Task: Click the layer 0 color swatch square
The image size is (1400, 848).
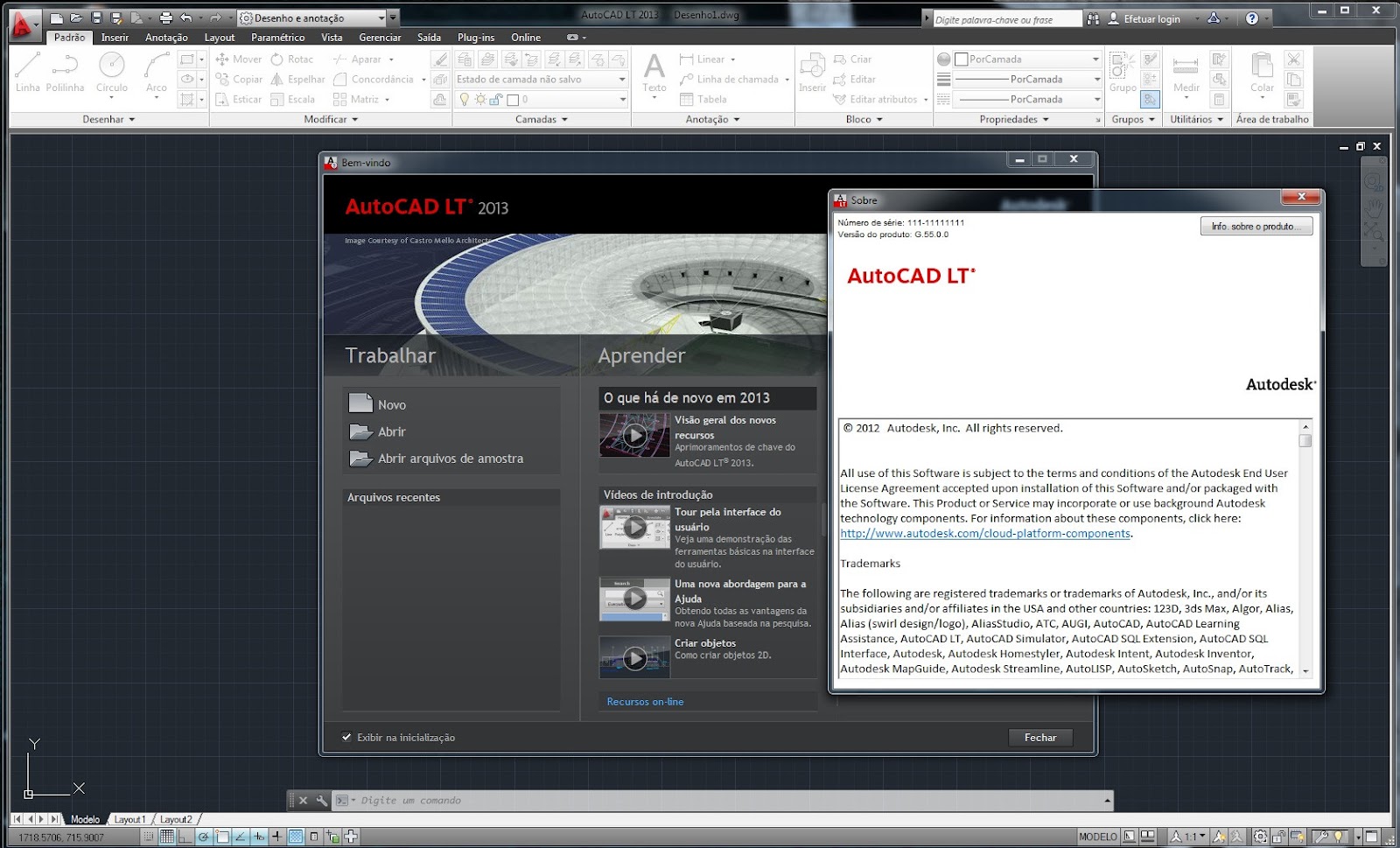Action: click(x=513, y=100)
